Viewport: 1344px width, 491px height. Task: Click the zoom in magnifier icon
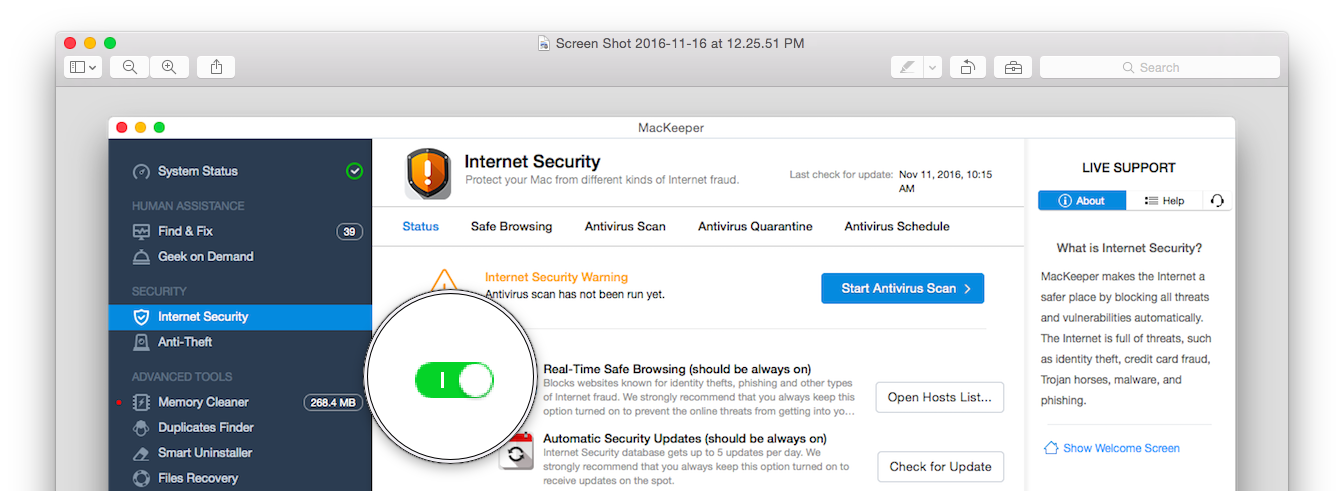(169, 67)
